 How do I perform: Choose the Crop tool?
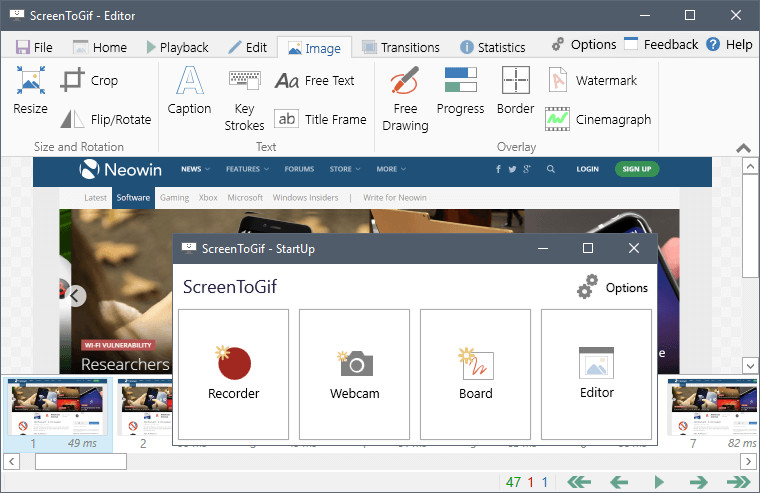pos(90,80)
